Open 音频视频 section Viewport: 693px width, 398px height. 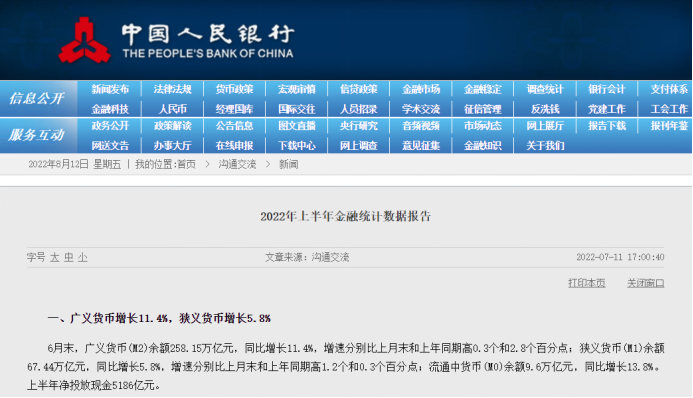421,126
